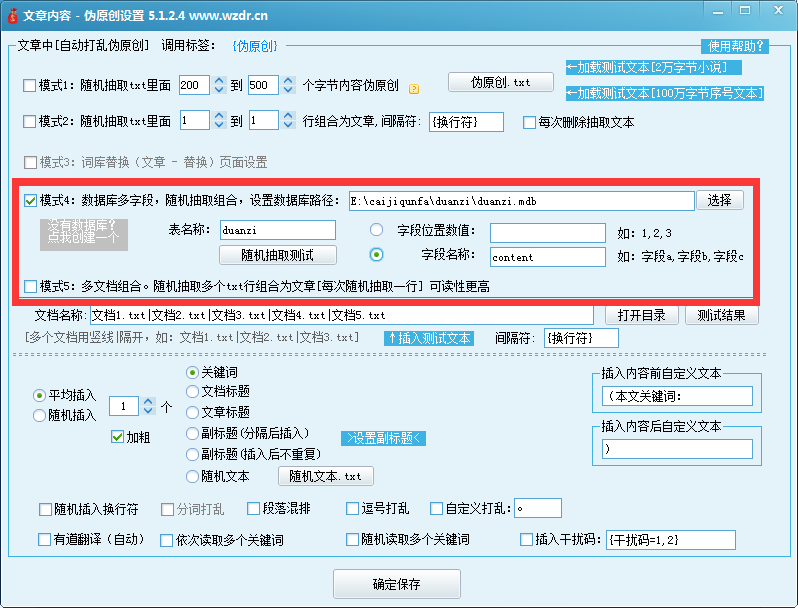The width and height of the screenshot is (798, 608).
Task: Select 字段名称 radio button
Action: click(377, 254)
